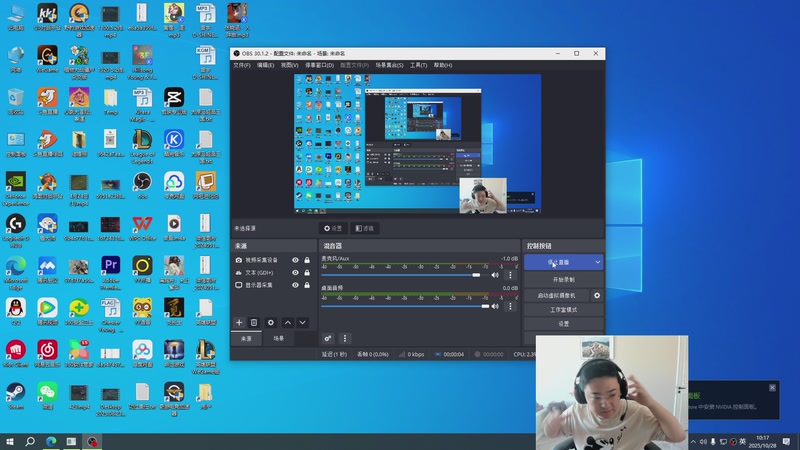Adjust the 桌面音频 volume slider

tap(405, 306)
